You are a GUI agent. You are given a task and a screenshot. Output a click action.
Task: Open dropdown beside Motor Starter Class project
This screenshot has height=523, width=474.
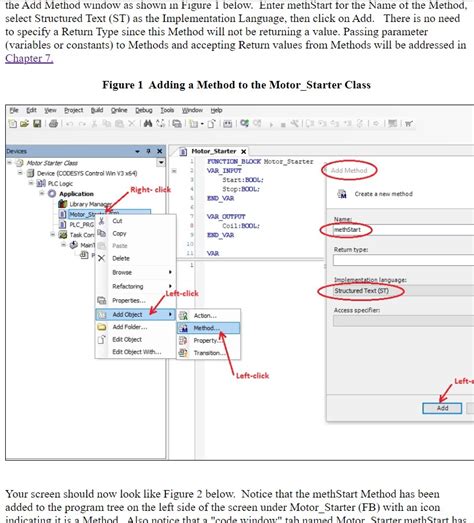click(x=161, y=162)
